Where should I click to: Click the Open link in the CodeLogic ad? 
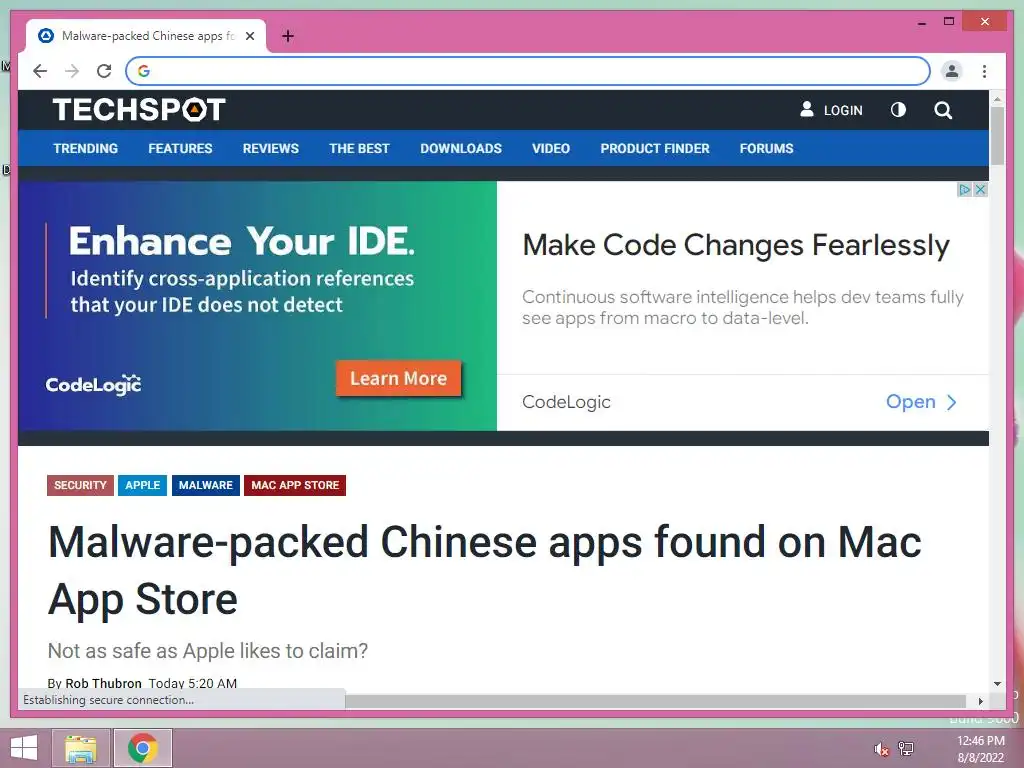(x=921, y=402)
